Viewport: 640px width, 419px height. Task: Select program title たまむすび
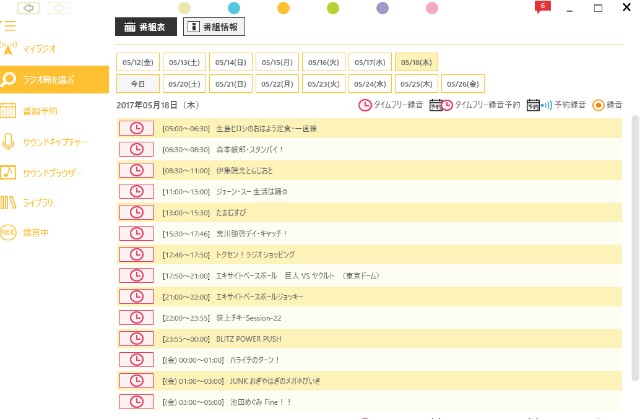click(x=231, y=213)
